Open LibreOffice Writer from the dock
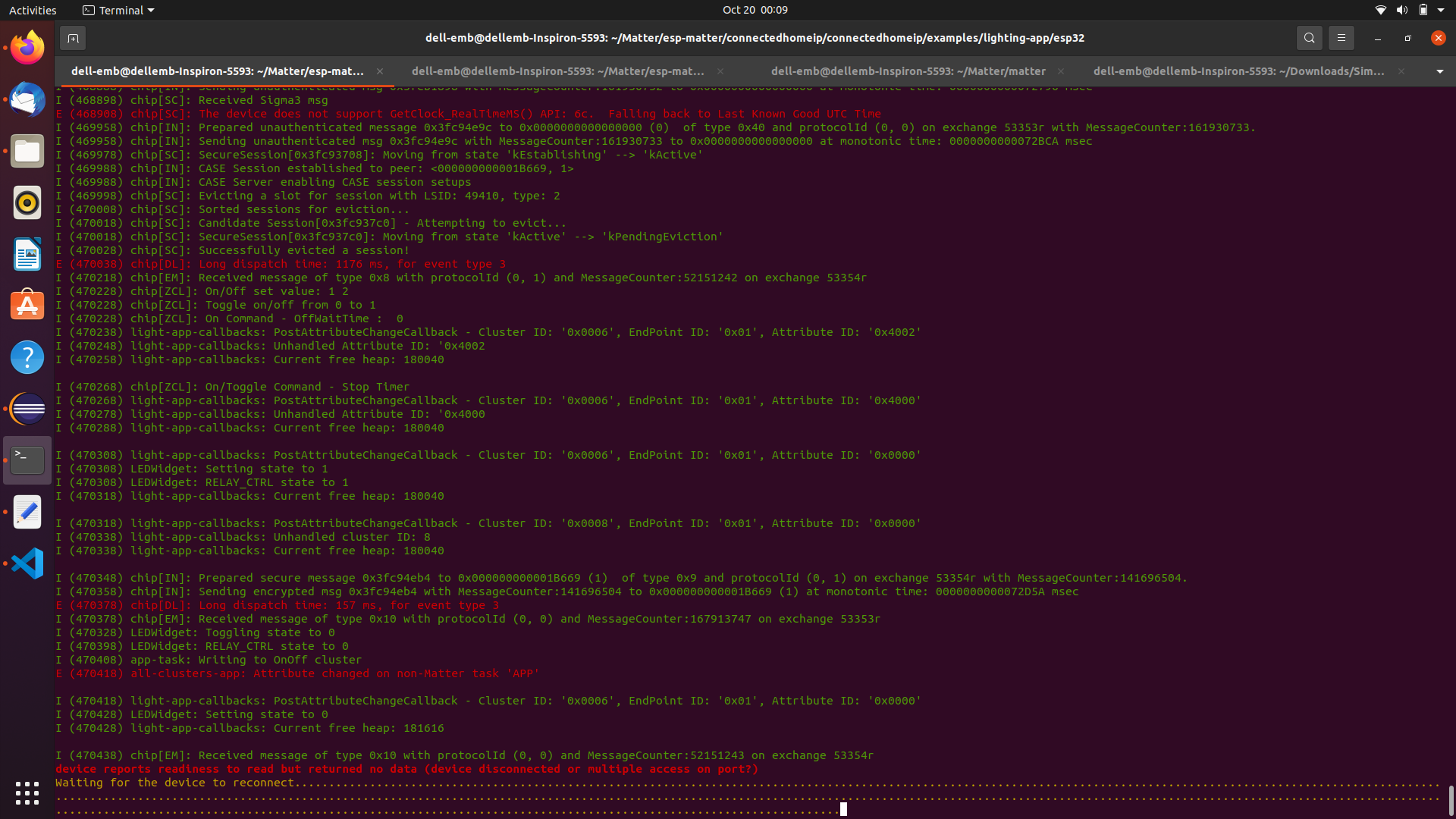This screenshot has width=1456, height=819. [x=27, y=254]
